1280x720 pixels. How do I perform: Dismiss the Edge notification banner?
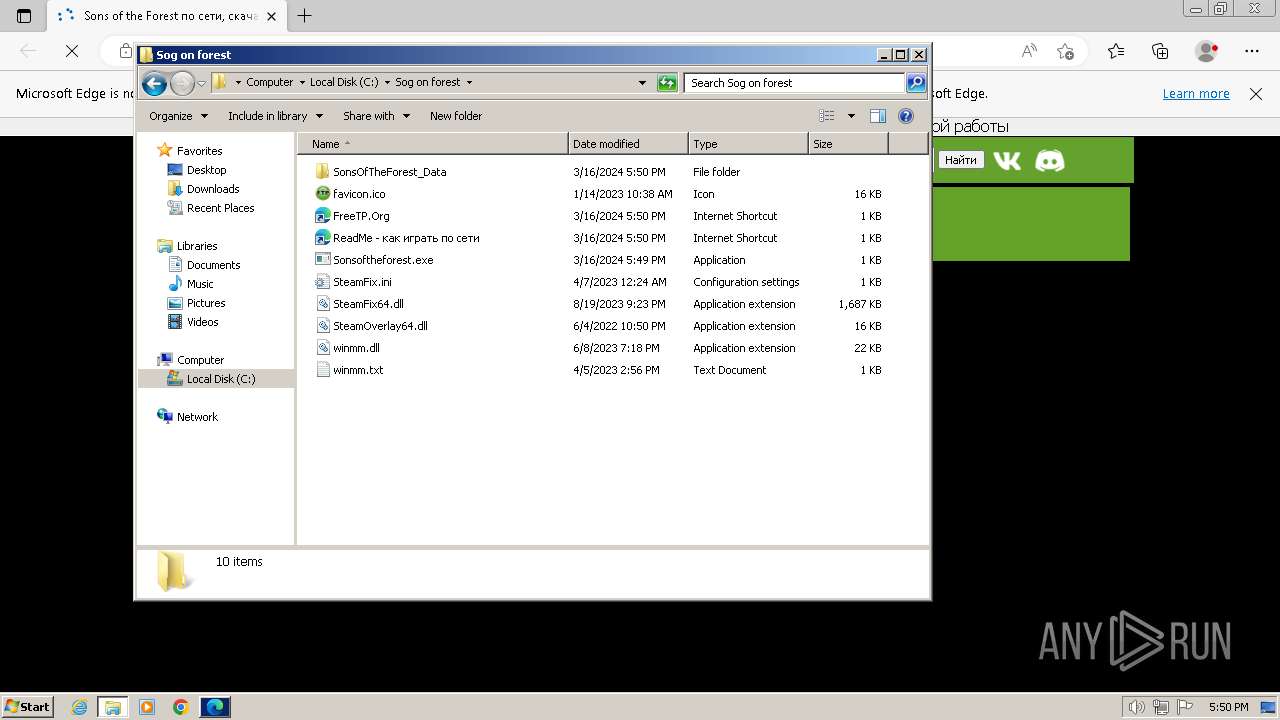pos(1256,93)
